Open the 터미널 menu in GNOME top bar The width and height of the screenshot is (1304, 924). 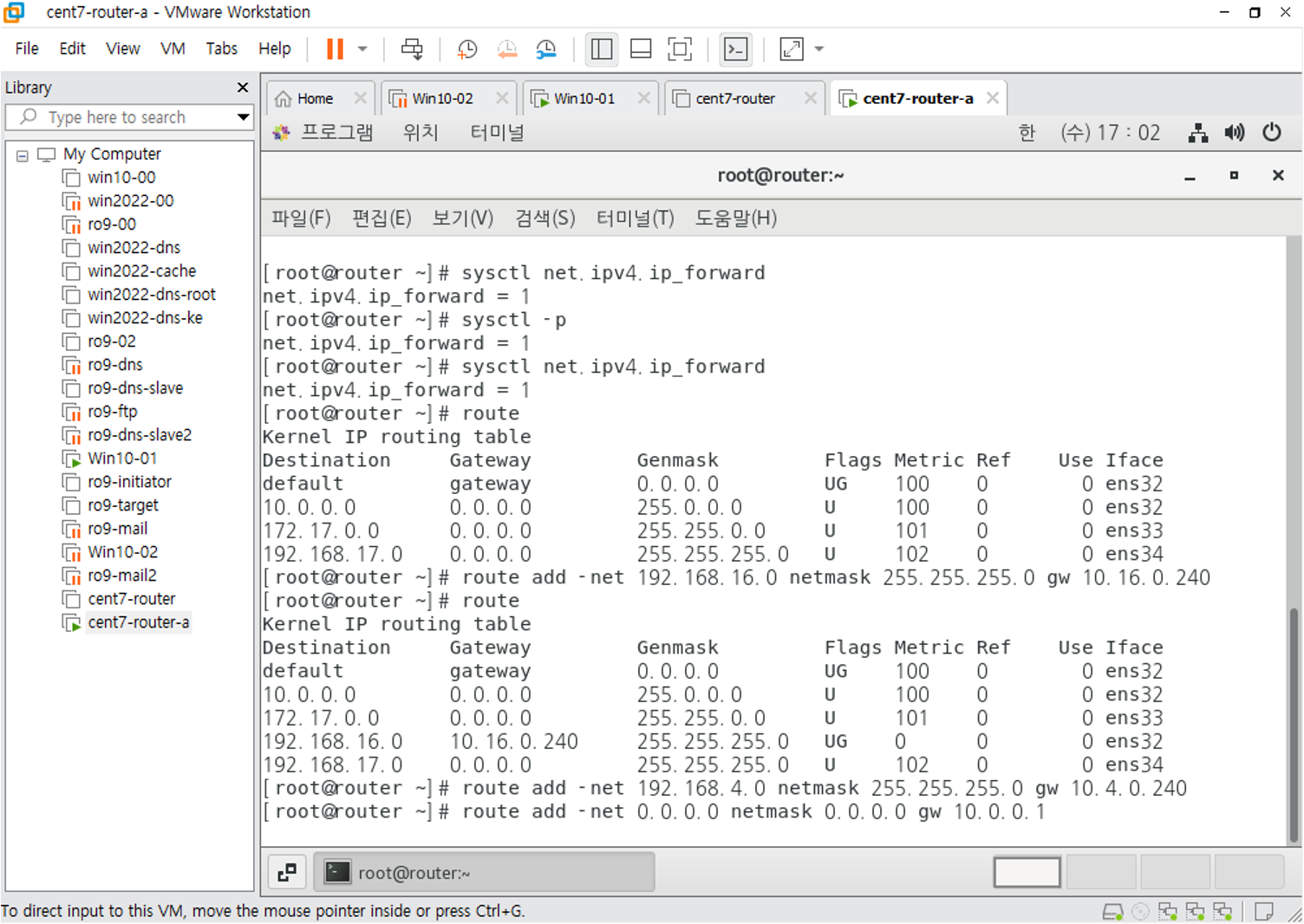pos(497,133)
